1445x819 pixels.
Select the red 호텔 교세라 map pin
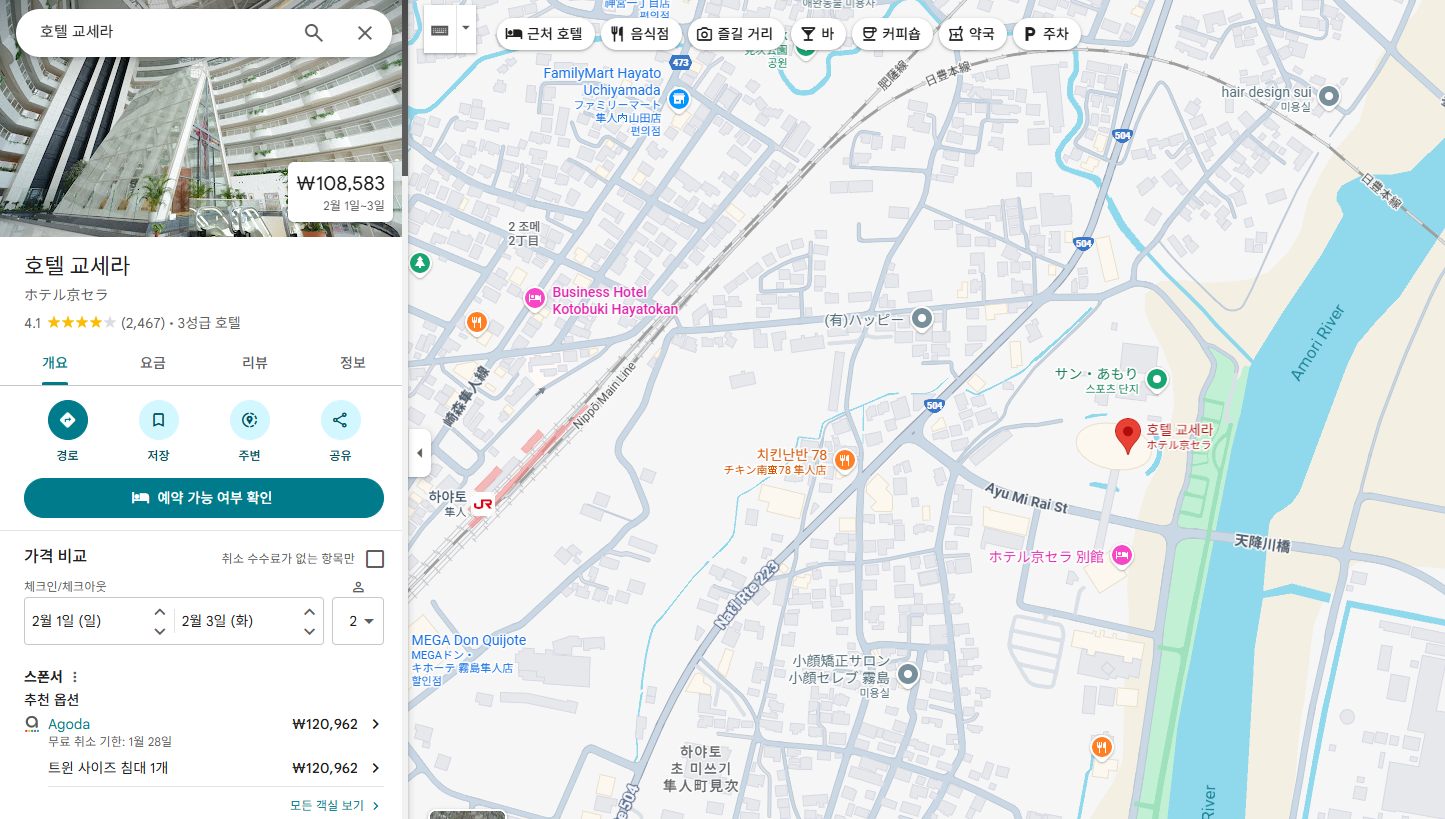(x=1128, y=436)
